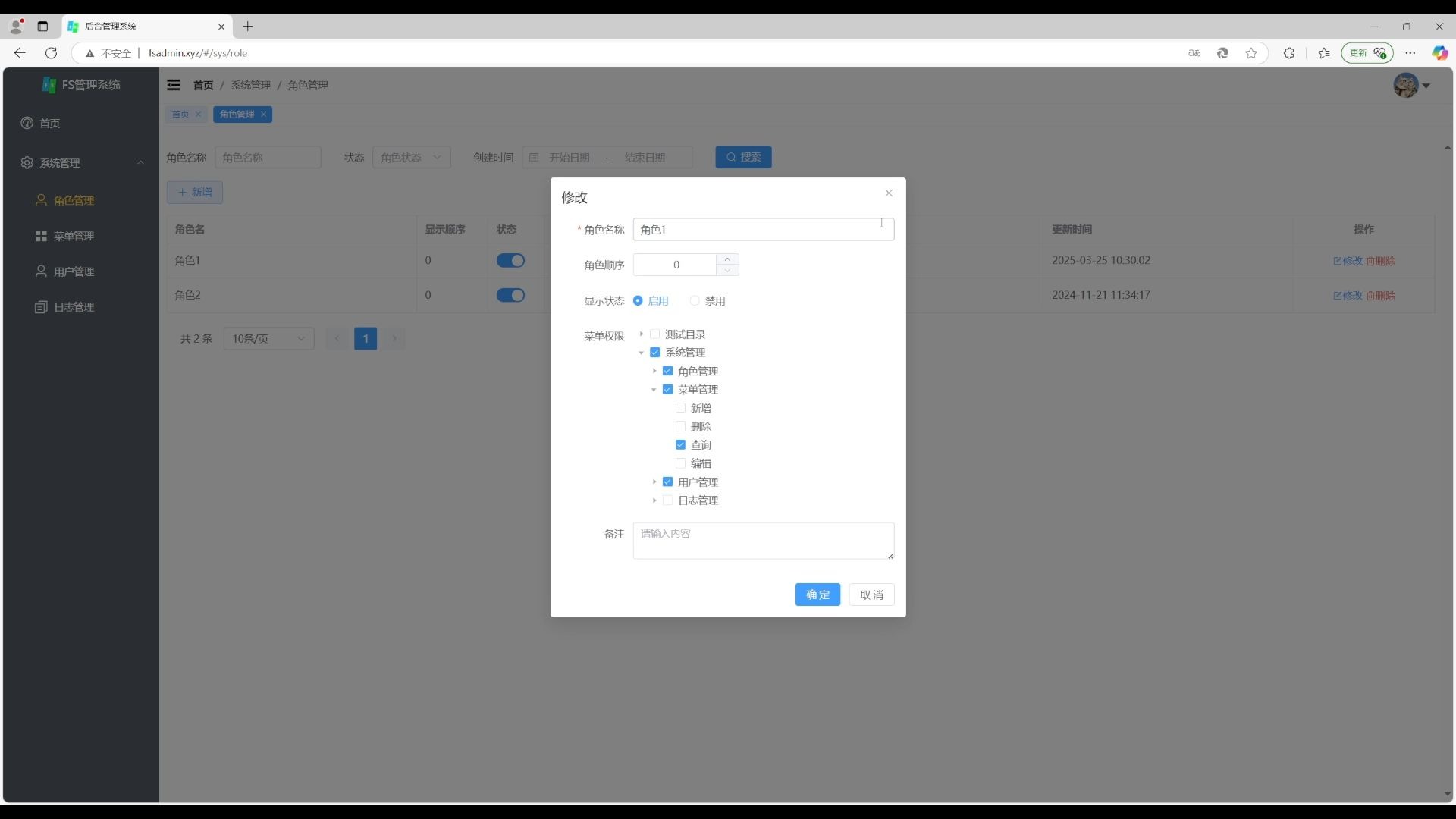Image resolution: width=1456 pixels, height=819 pixels.
Task: Expand the 测试目录 tree node
Action: pyautogui.click(x=642, y=334)
